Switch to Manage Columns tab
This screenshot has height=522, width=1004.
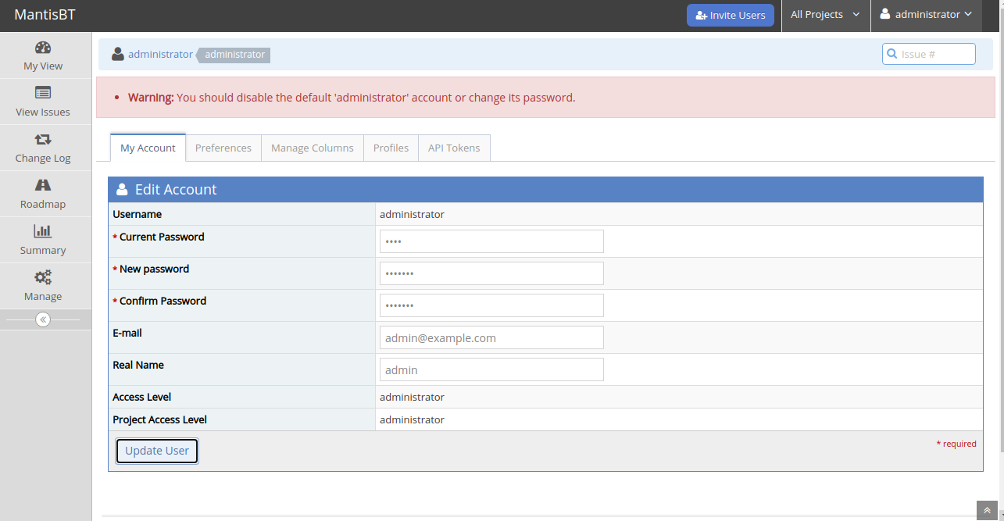312,148
